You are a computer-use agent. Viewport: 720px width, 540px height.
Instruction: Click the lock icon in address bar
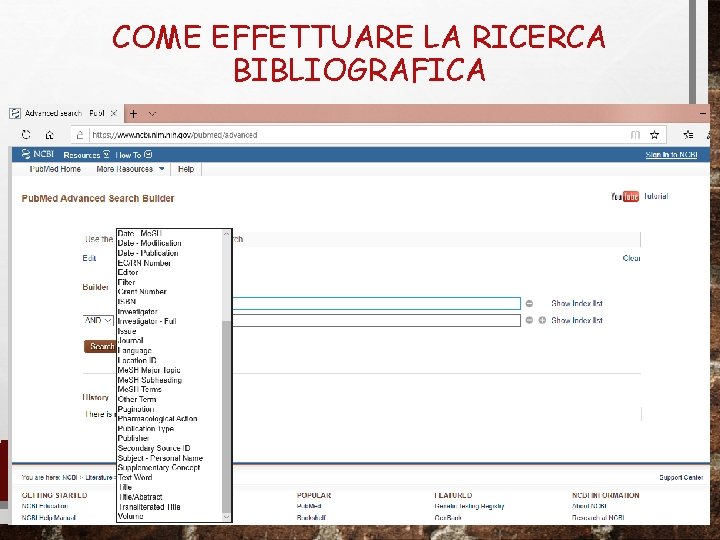[x=80, y=135]
